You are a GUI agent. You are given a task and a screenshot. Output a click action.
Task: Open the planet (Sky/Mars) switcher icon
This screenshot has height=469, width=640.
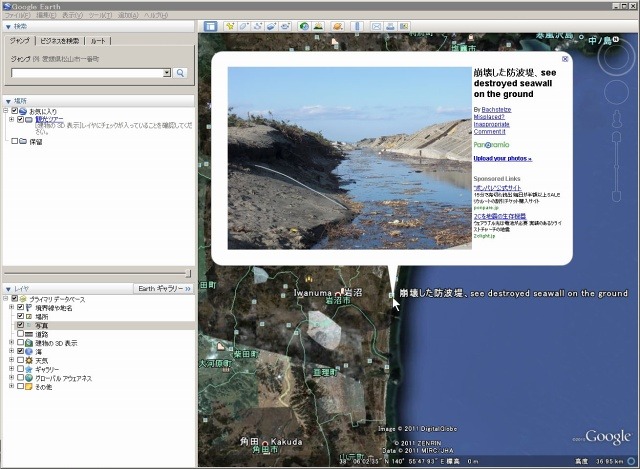[x=338, y=27]
